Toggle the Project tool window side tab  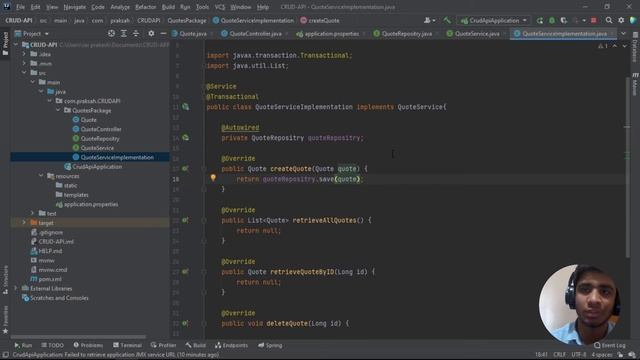[5, 44]
